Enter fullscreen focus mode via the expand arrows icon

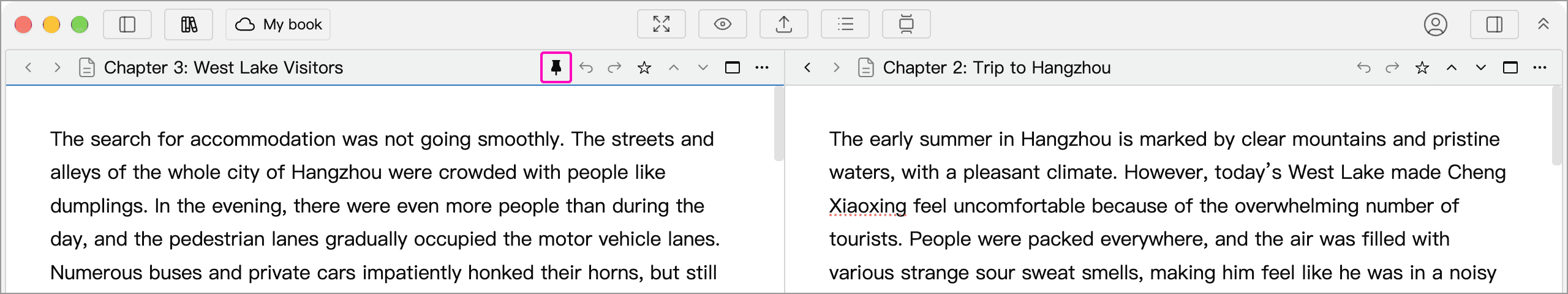(661, 24)
